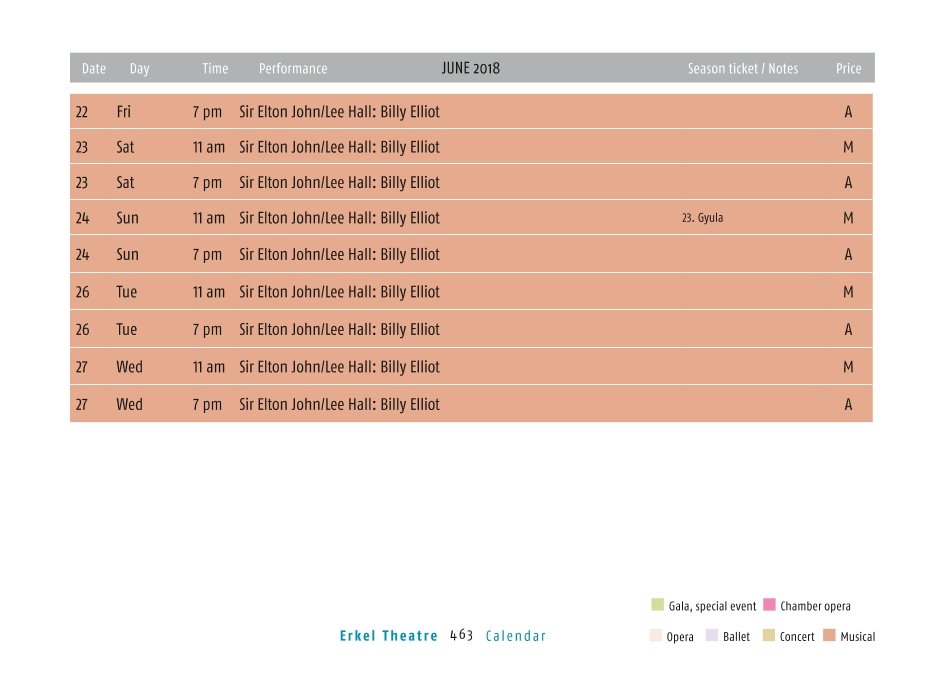Select the Day column header

(139, 69)
